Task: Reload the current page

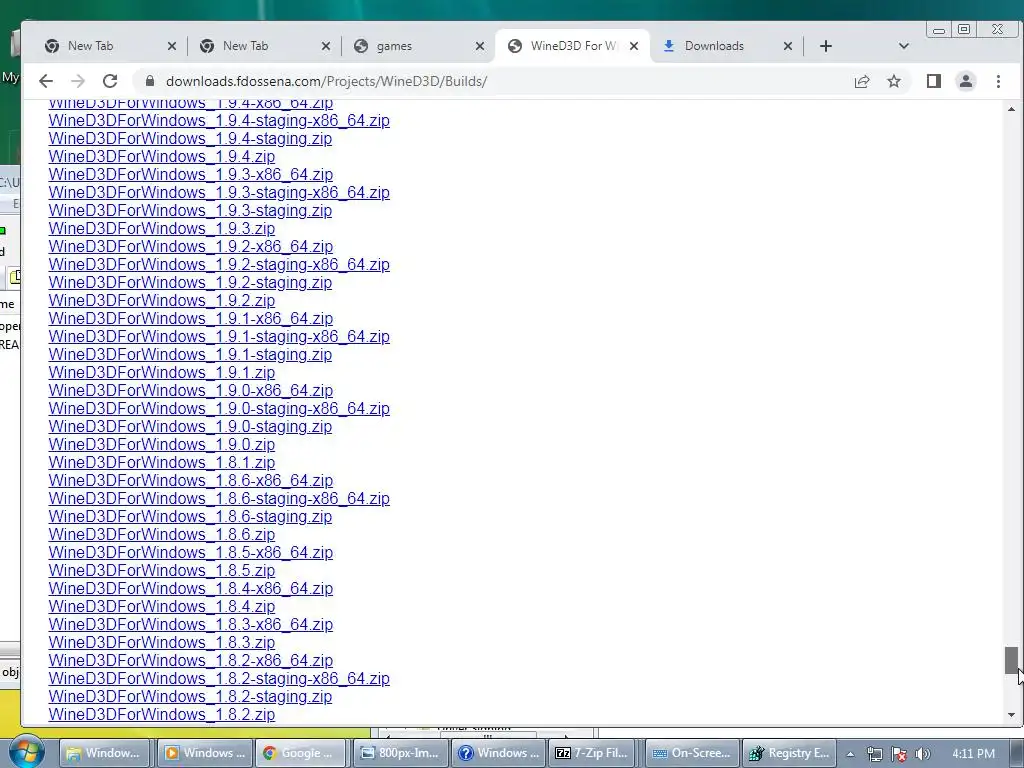Action: point(110,81)
